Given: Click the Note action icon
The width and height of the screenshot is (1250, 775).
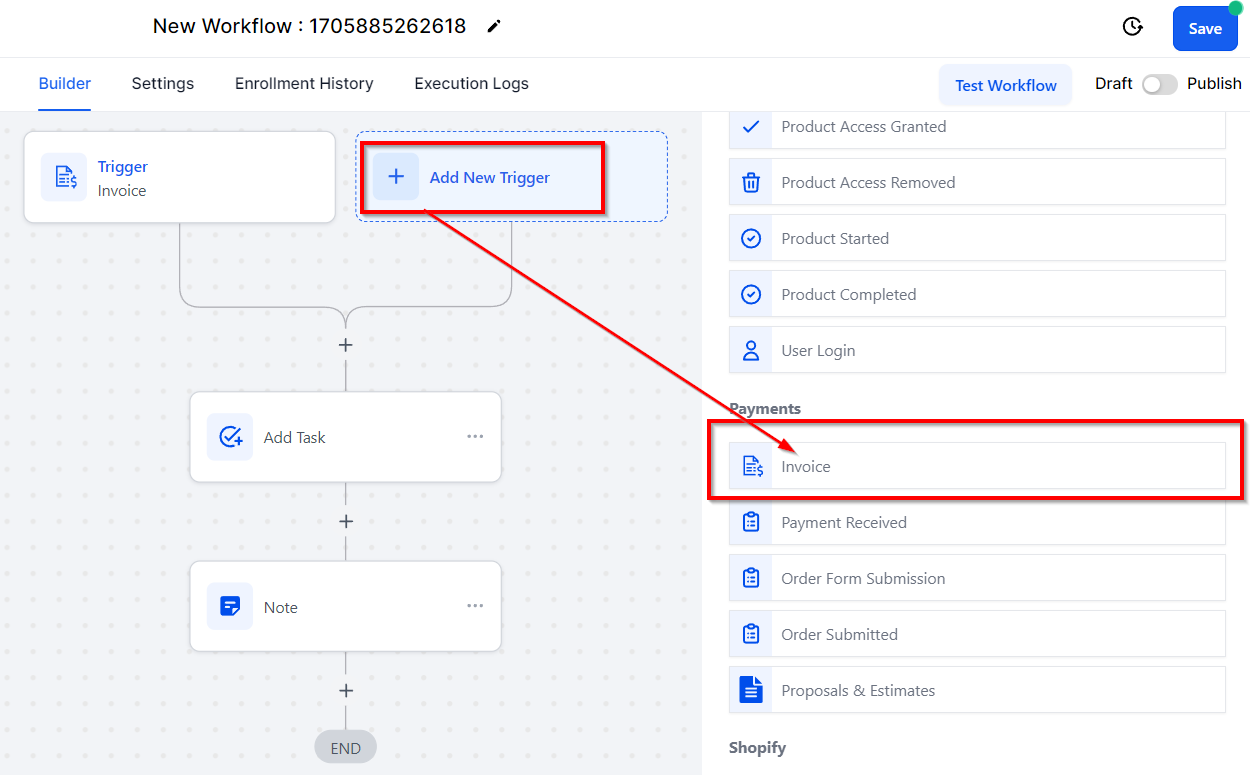Looking at the screenshot, I should 230,607.
